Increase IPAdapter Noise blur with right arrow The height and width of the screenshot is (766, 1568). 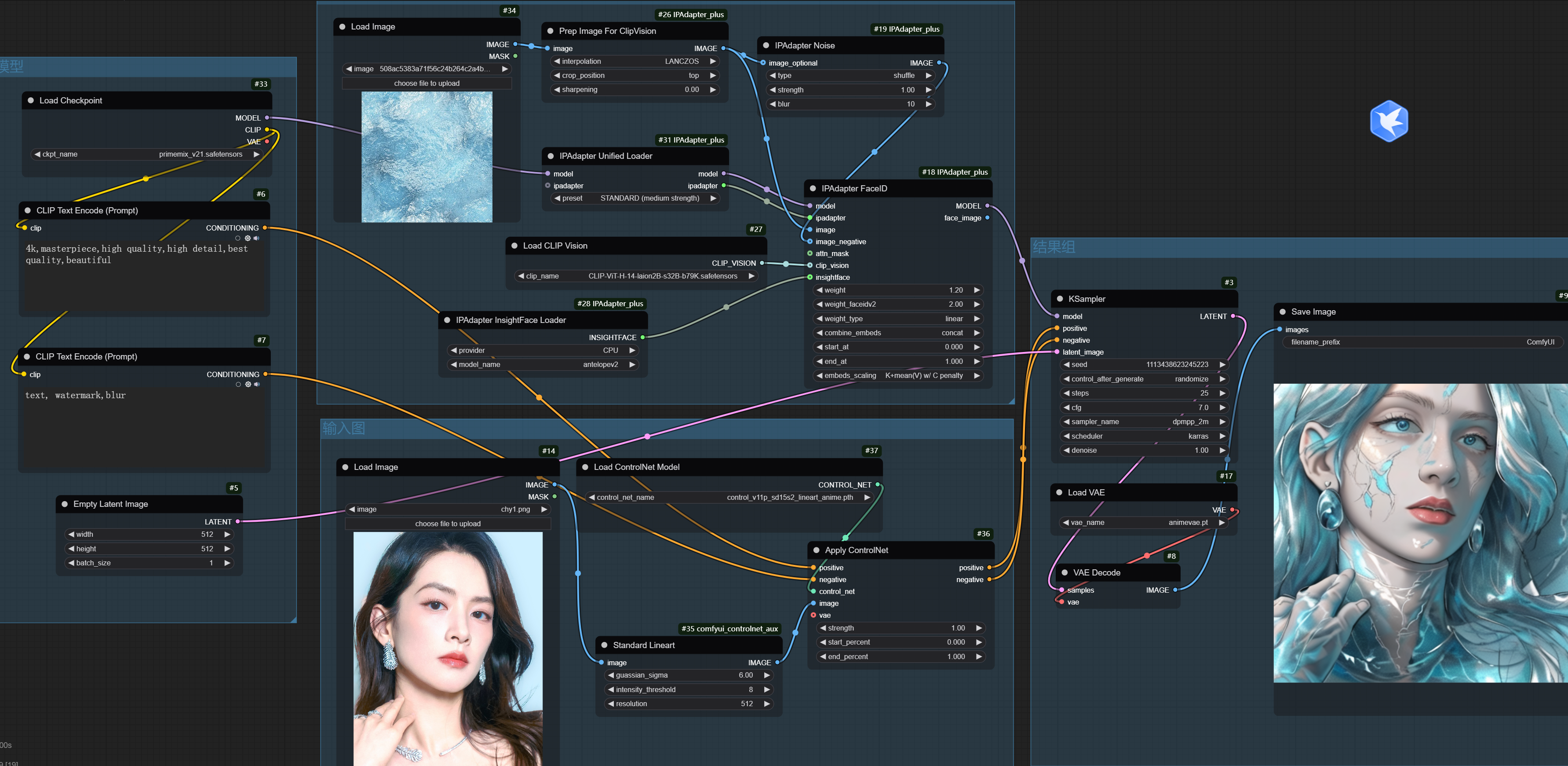point(928,104)
